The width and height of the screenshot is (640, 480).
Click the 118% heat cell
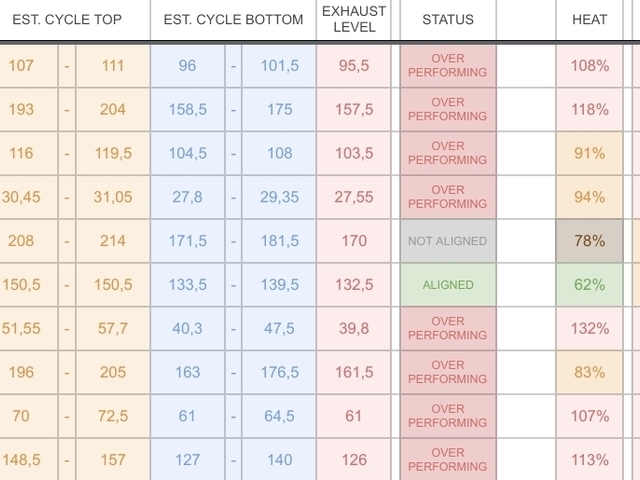tap(589, 109)
